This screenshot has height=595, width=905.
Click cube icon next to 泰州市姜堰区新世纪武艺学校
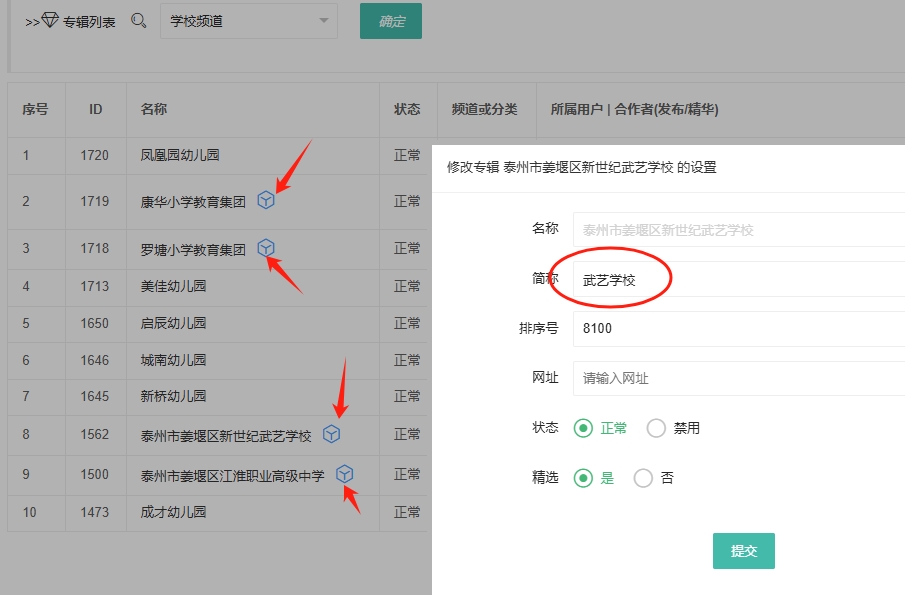pyautogui.click(x=331, y=434)
